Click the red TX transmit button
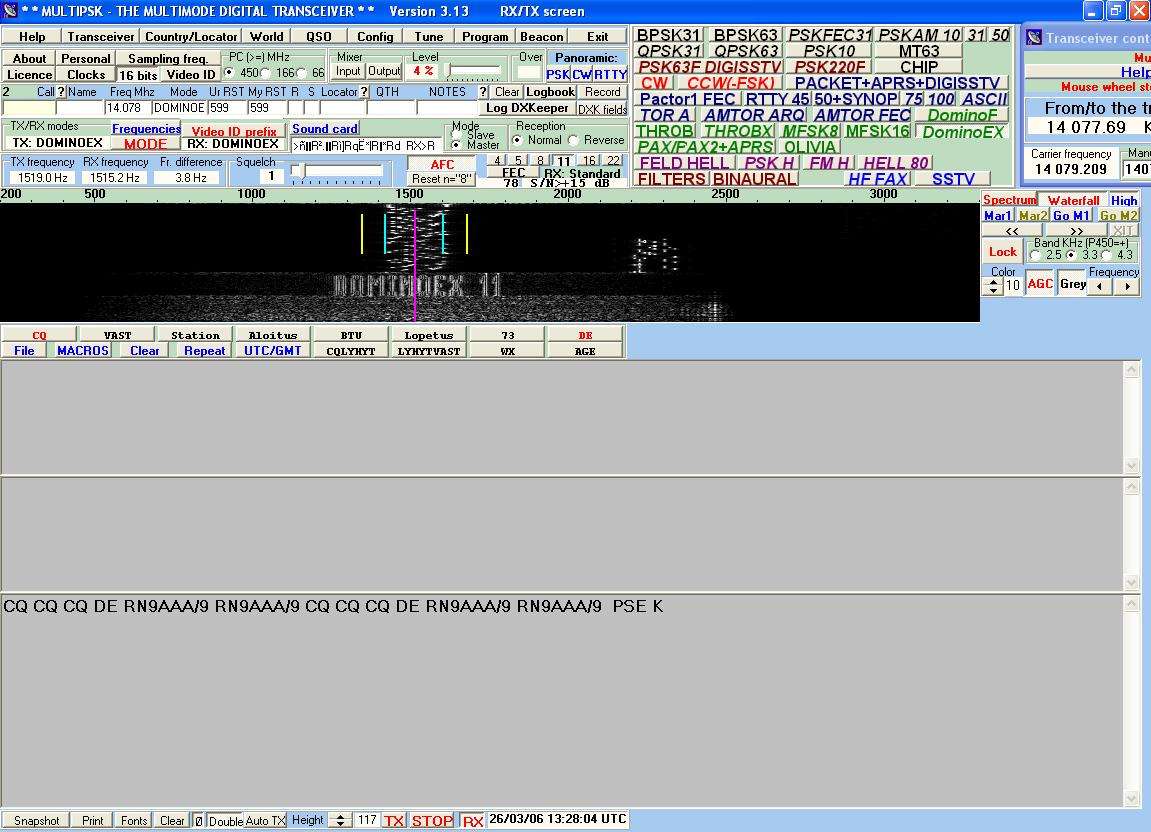This screenshot has height=832, width=1151. point(394,820)
